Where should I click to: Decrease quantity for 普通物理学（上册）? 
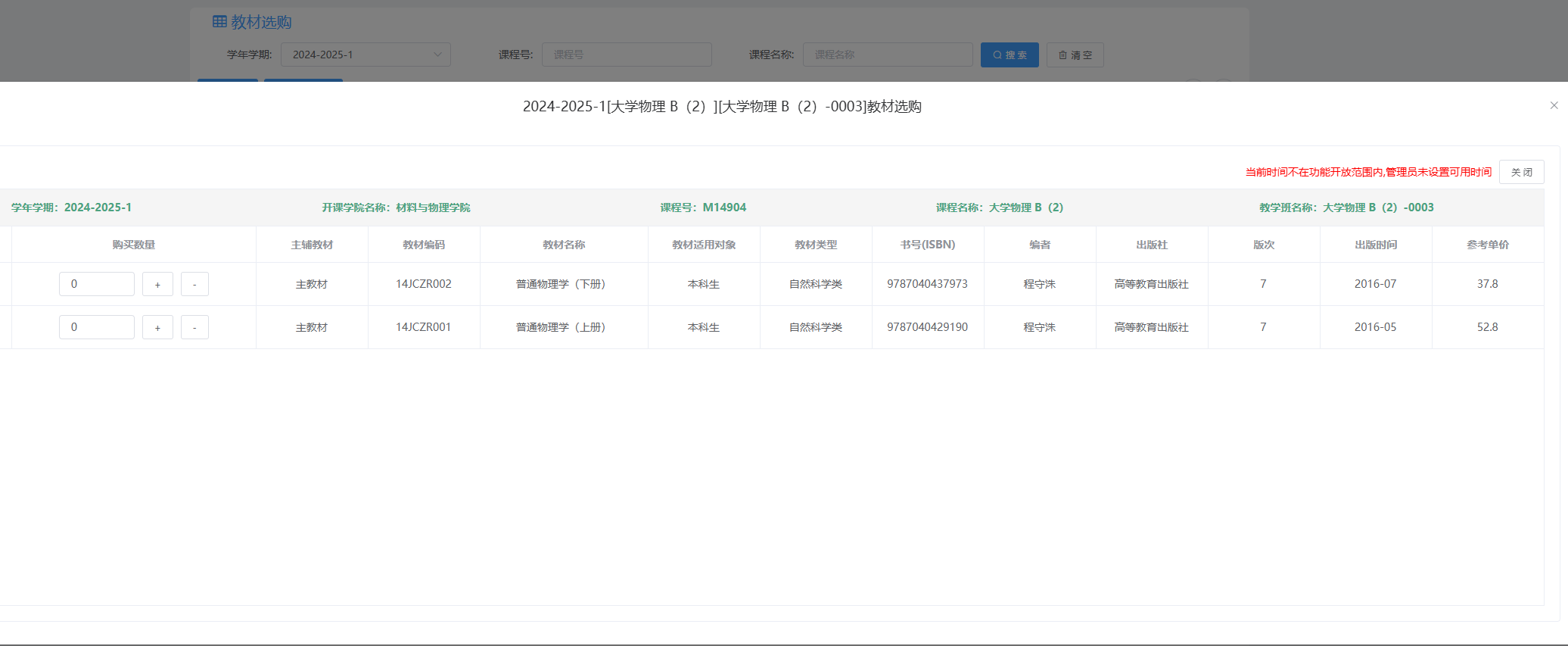(x=194, y=327)
